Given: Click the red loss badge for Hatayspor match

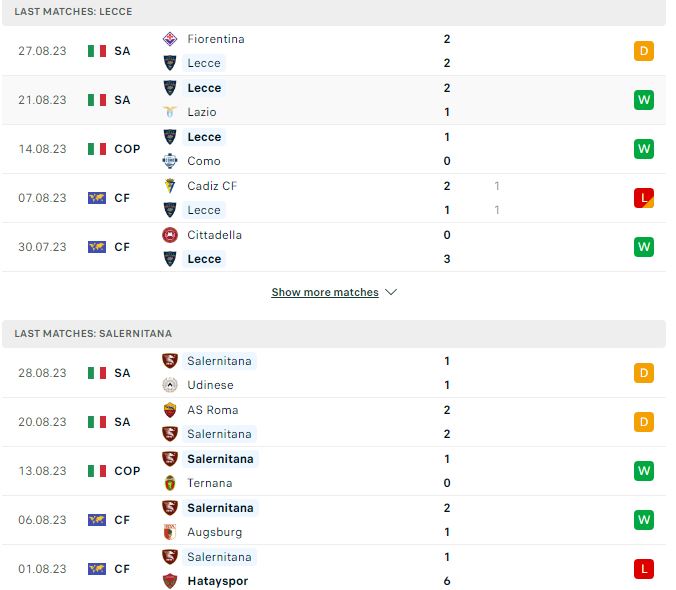Looking at the screenshot, I should (644, 569).
